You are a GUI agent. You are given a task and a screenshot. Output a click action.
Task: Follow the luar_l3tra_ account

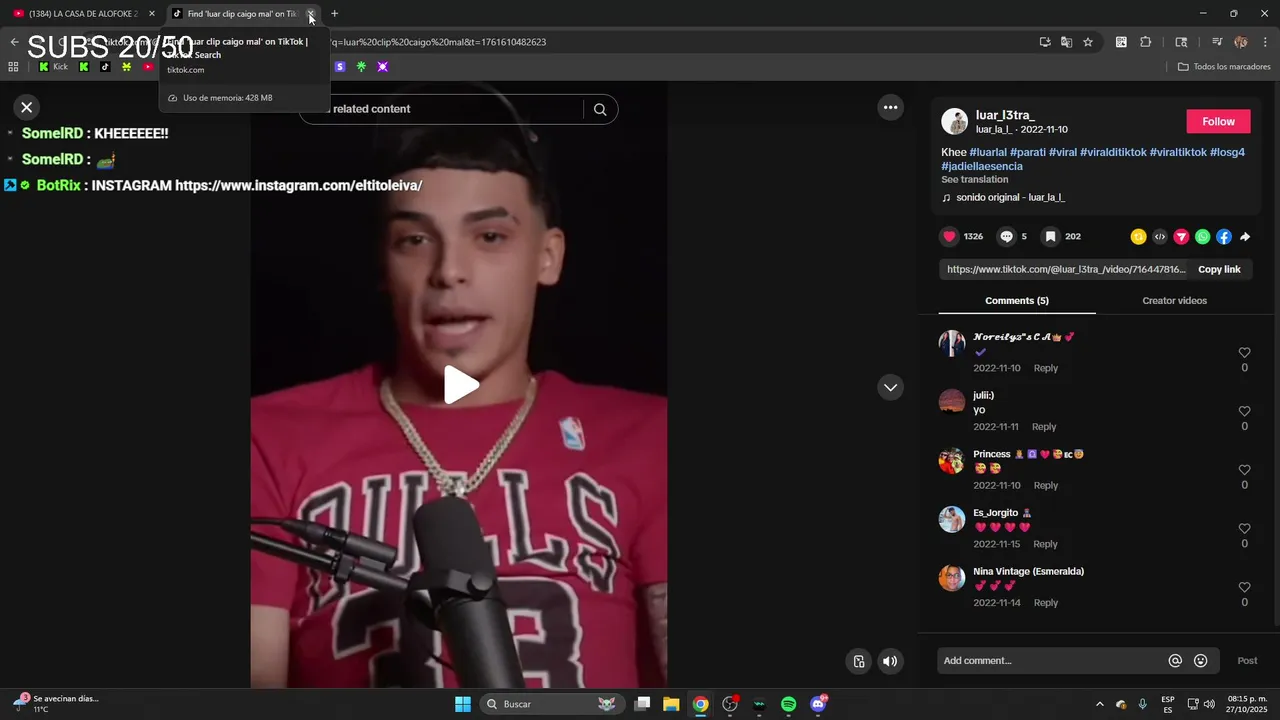(1218, 122)
